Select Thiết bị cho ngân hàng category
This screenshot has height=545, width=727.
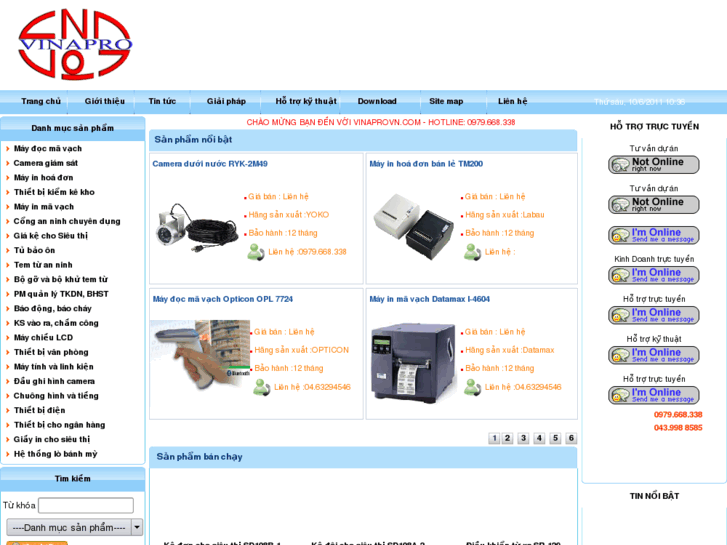click(59, 425)
